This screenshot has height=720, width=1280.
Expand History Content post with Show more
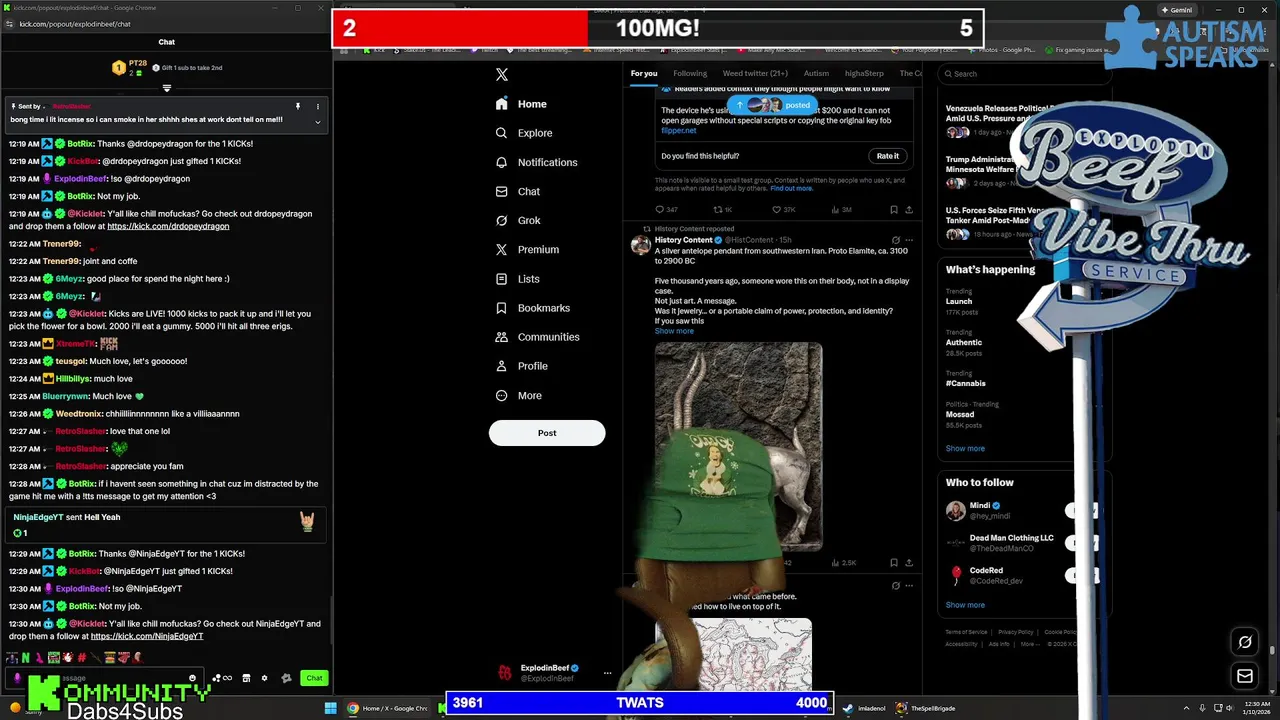click(674, 331)
